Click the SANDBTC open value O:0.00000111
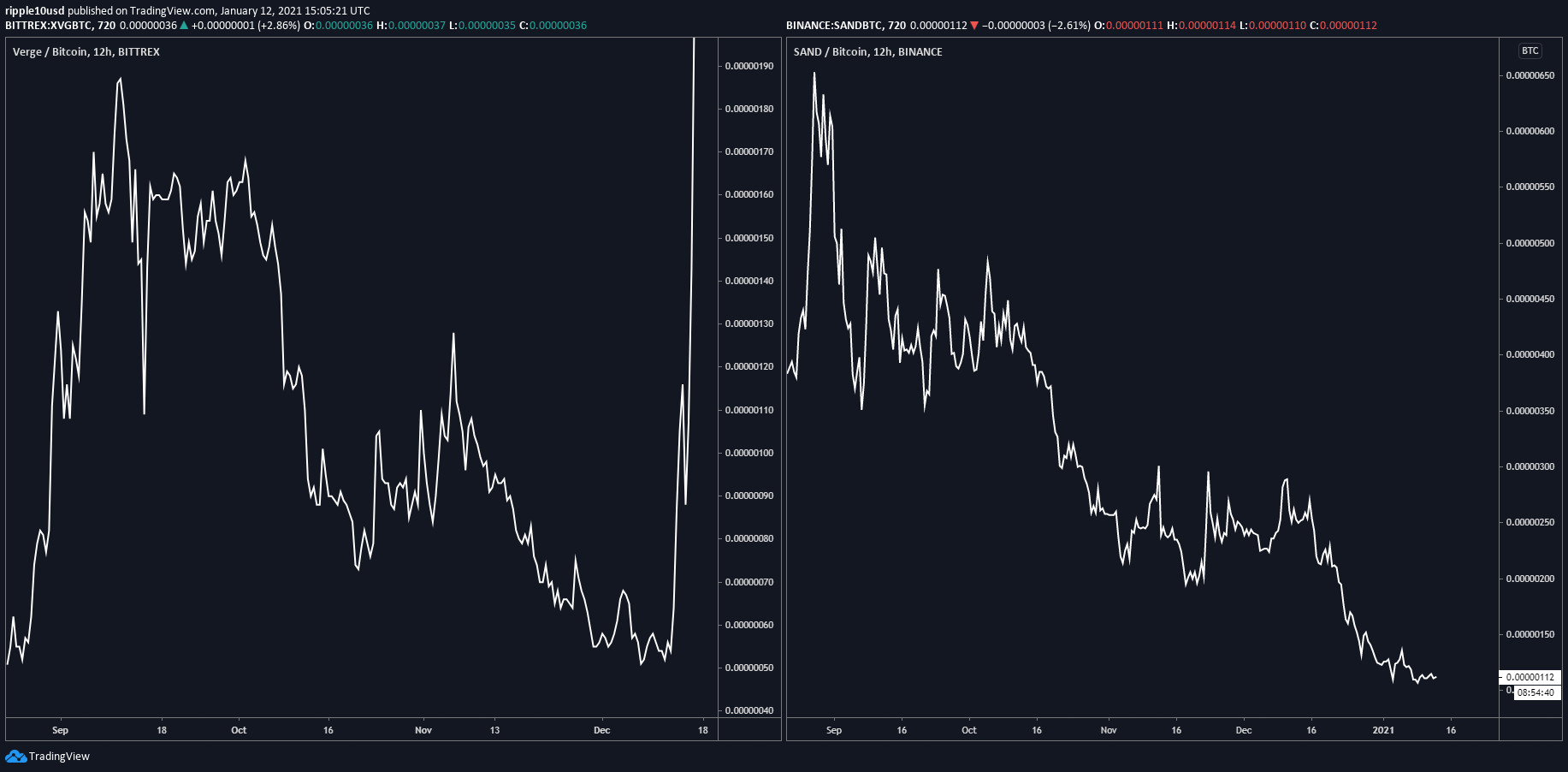The width and height of the screenshot is (1568, 772). click(x=1128, y=25)
